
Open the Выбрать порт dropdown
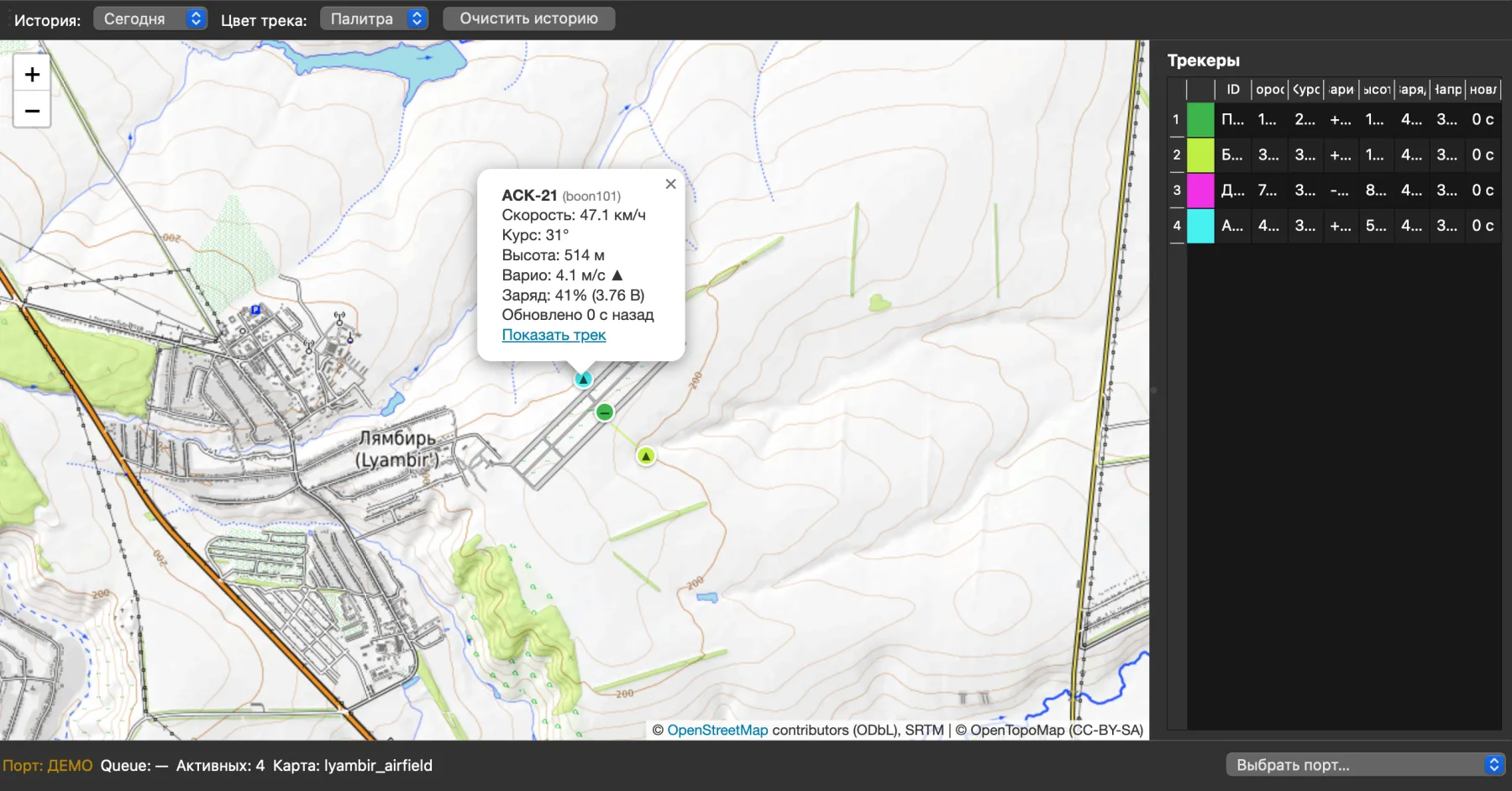(1365, 765)
